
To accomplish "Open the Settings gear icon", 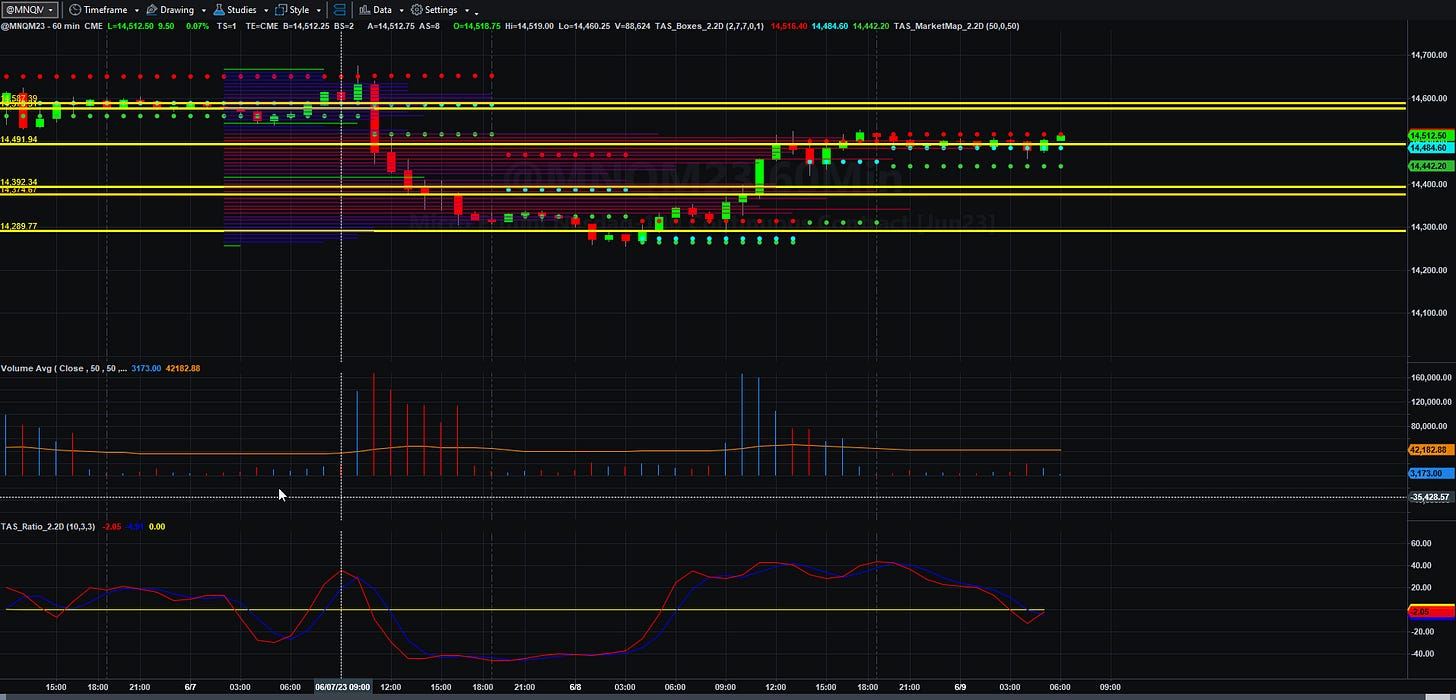I will coord(417,9).
